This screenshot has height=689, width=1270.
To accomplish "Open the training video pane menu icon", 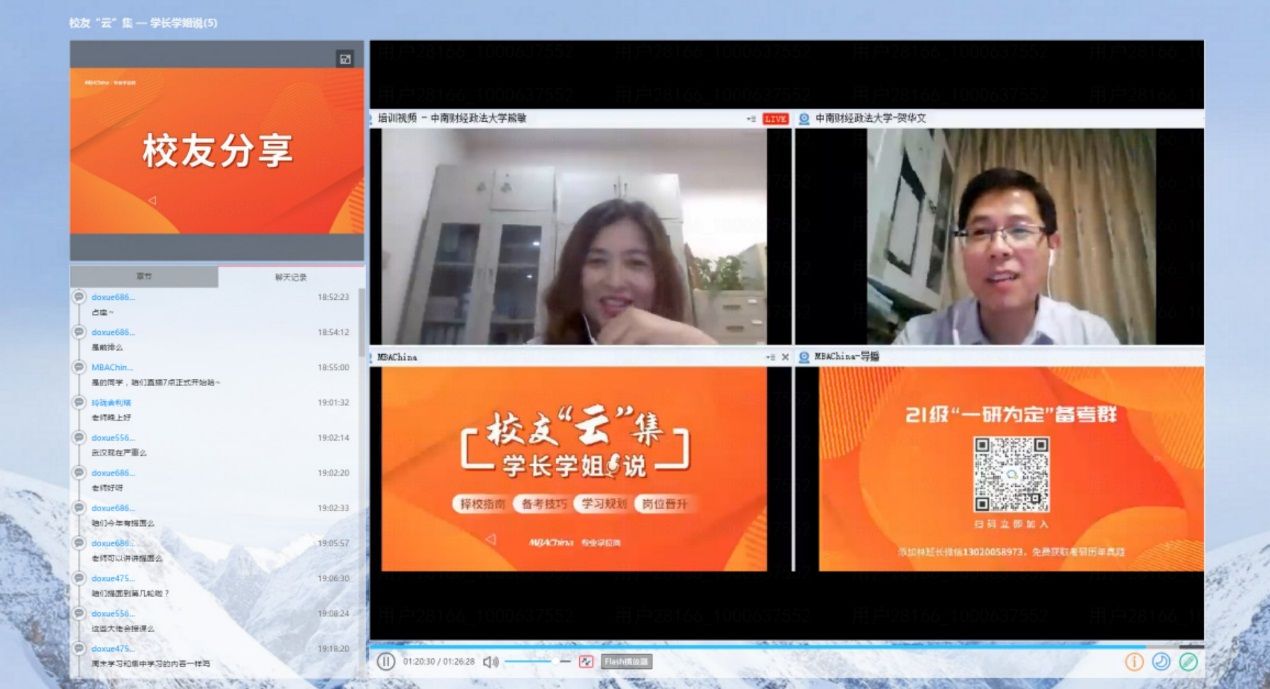I will (751, 118).
